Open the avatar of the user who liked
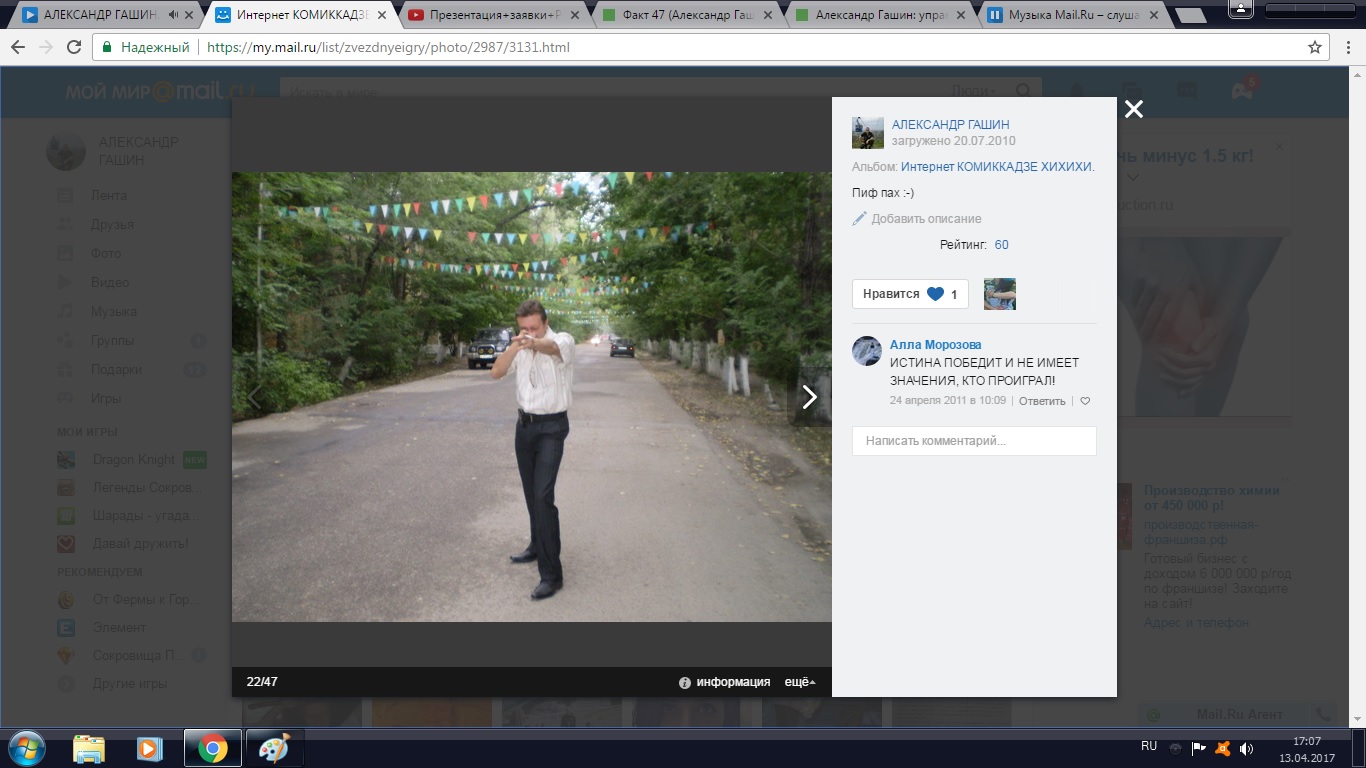 [x=1000, y=294]
